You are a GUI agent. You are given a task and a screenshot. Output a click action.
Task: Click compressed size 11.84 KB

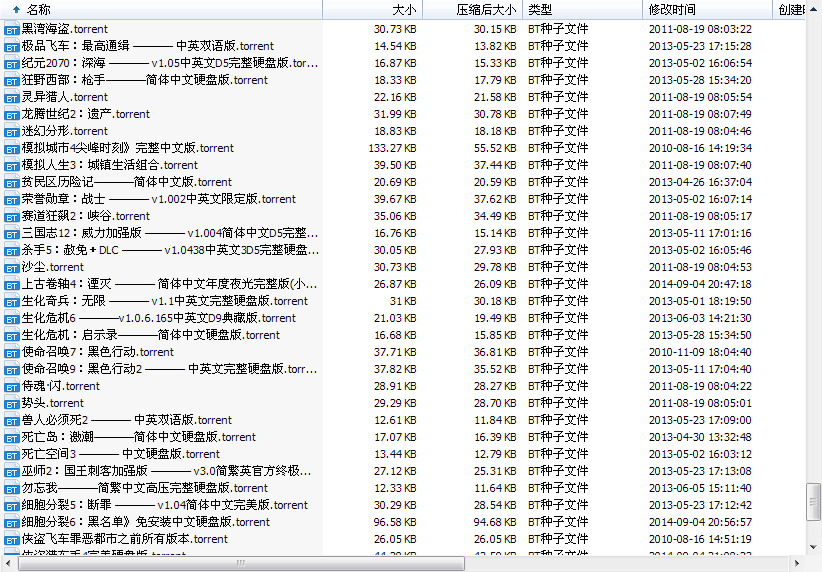(495, 420)
